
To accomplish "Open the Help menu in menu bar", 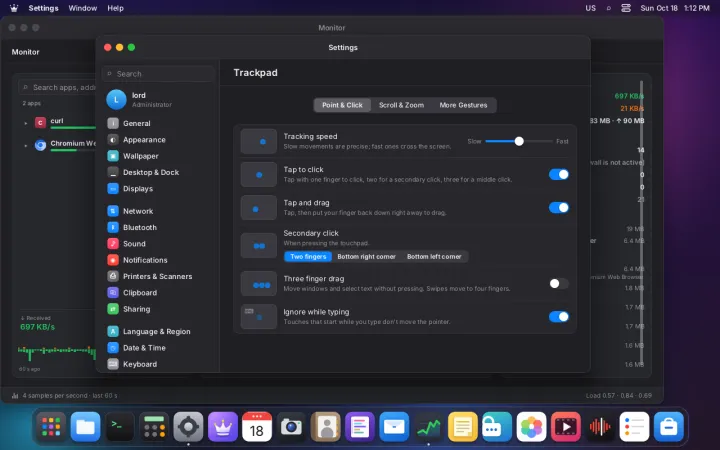I will coord(115,8).
